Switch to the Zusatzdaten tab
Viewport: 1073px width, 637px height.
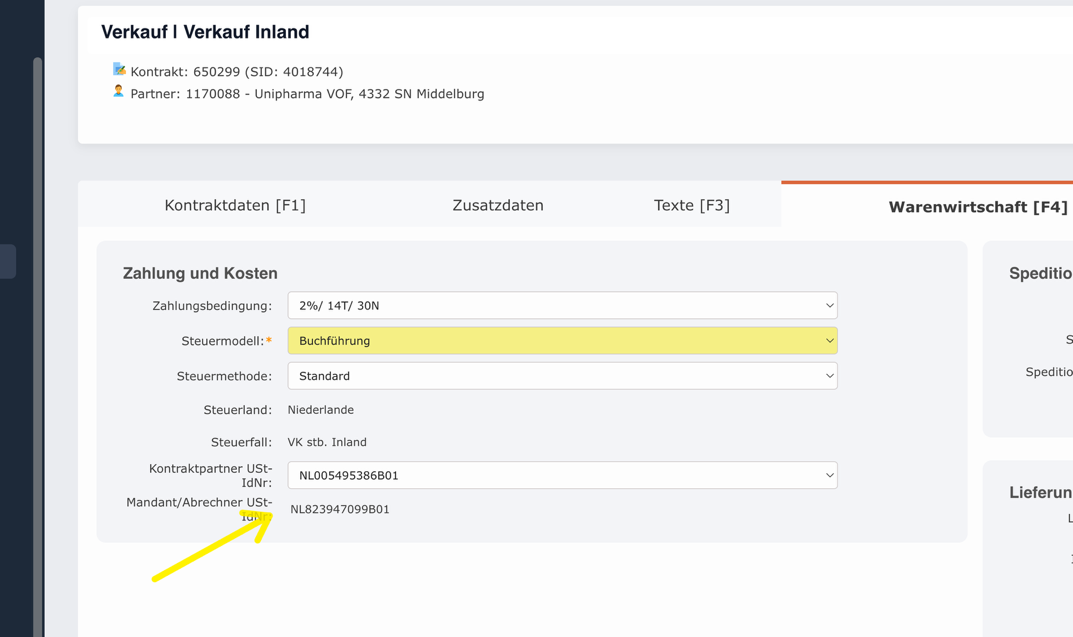(497, 204)
